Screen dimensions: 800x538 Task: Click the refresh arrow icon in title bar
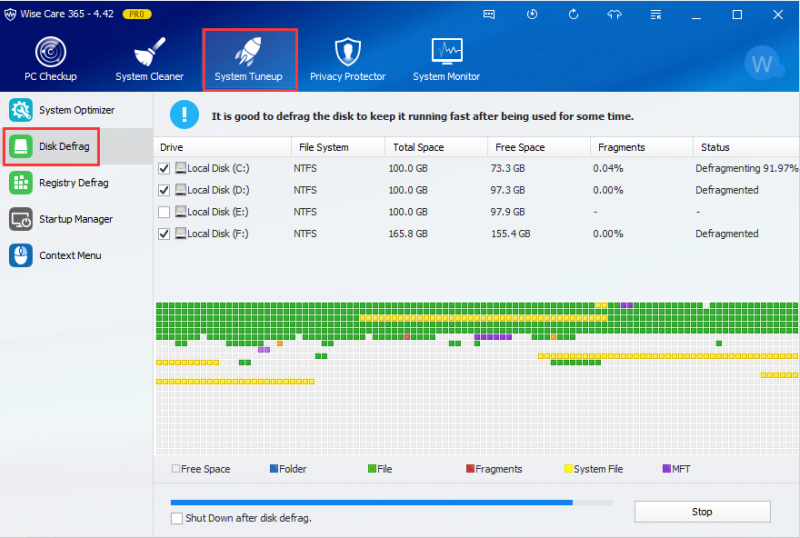point(573,14)
